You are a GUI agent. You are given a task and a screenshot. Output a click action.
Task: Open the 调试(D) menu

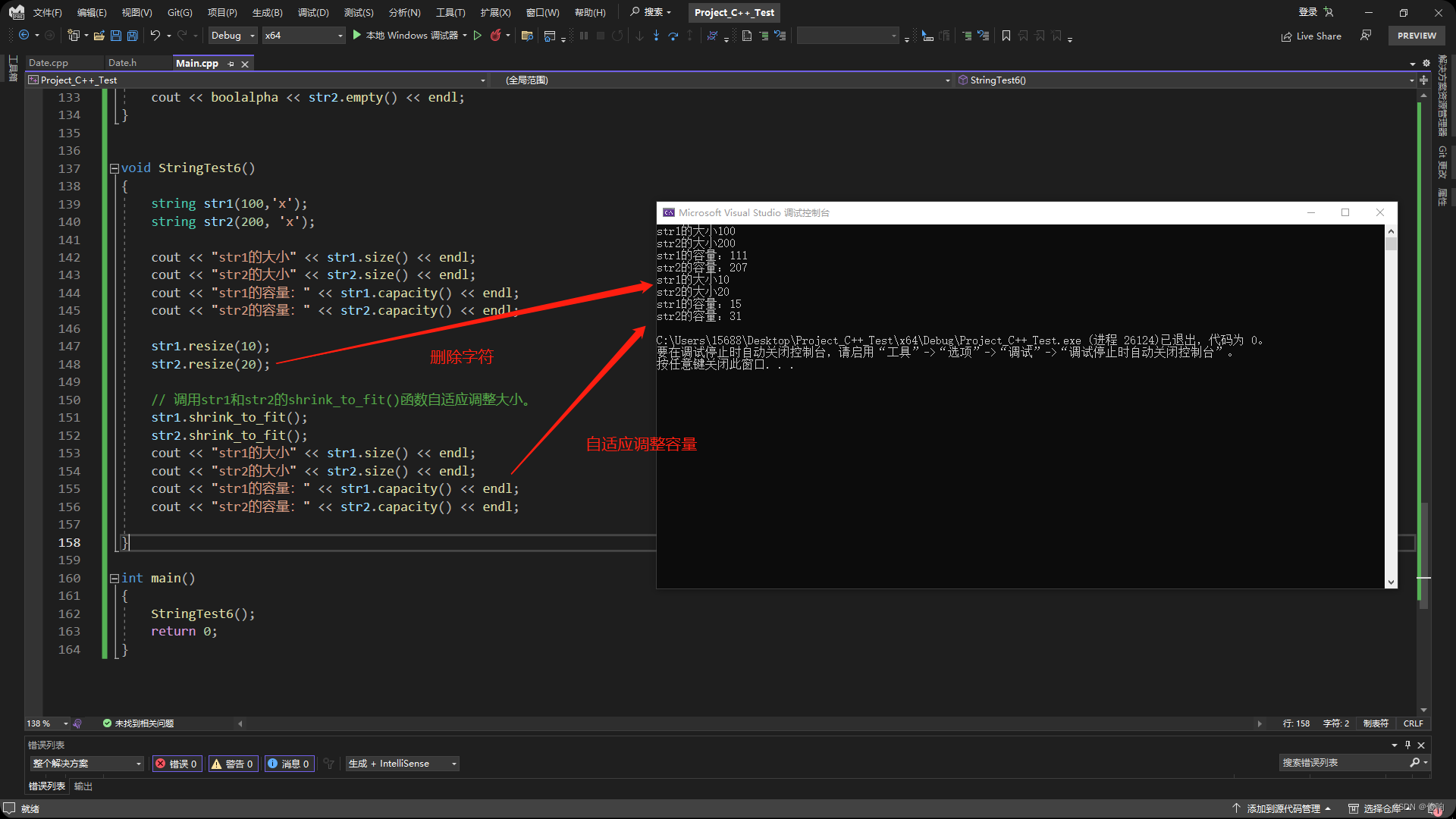[x=313, y=12]
